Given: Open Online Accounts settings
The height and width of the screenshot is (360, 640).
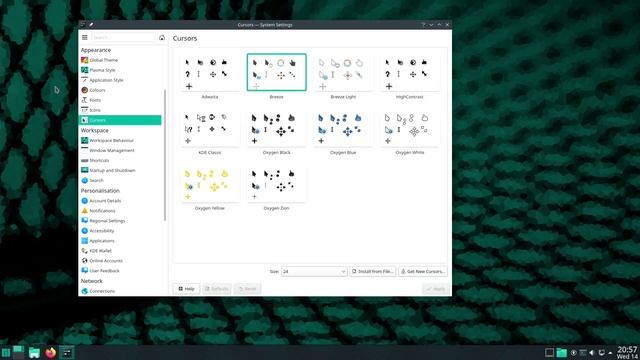Looking at the screenshot, I should pos(120,261).
